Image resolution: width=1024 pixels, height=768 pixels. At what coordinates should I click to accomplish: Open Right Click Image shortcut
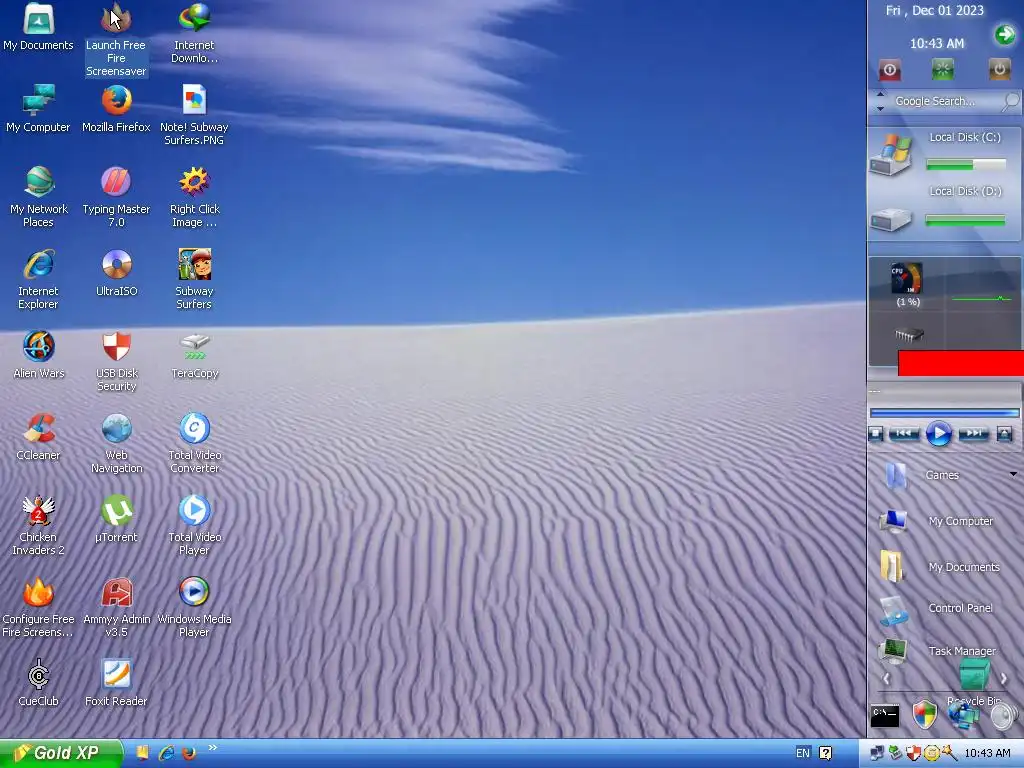(x=194, y=197)
